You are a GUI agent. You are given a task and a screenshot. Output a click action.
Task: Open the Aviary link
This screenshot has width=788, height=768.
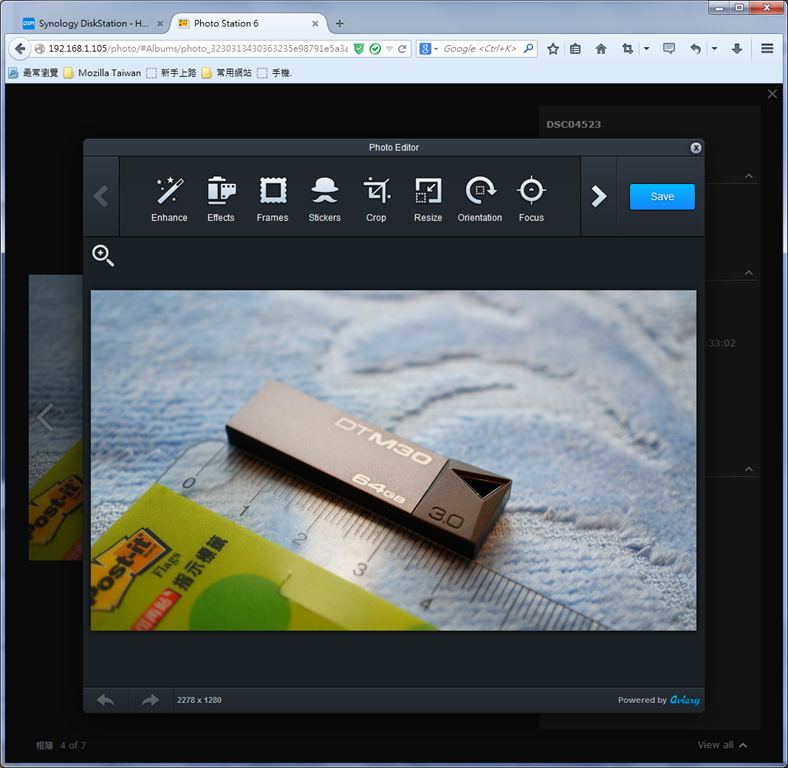684,700
